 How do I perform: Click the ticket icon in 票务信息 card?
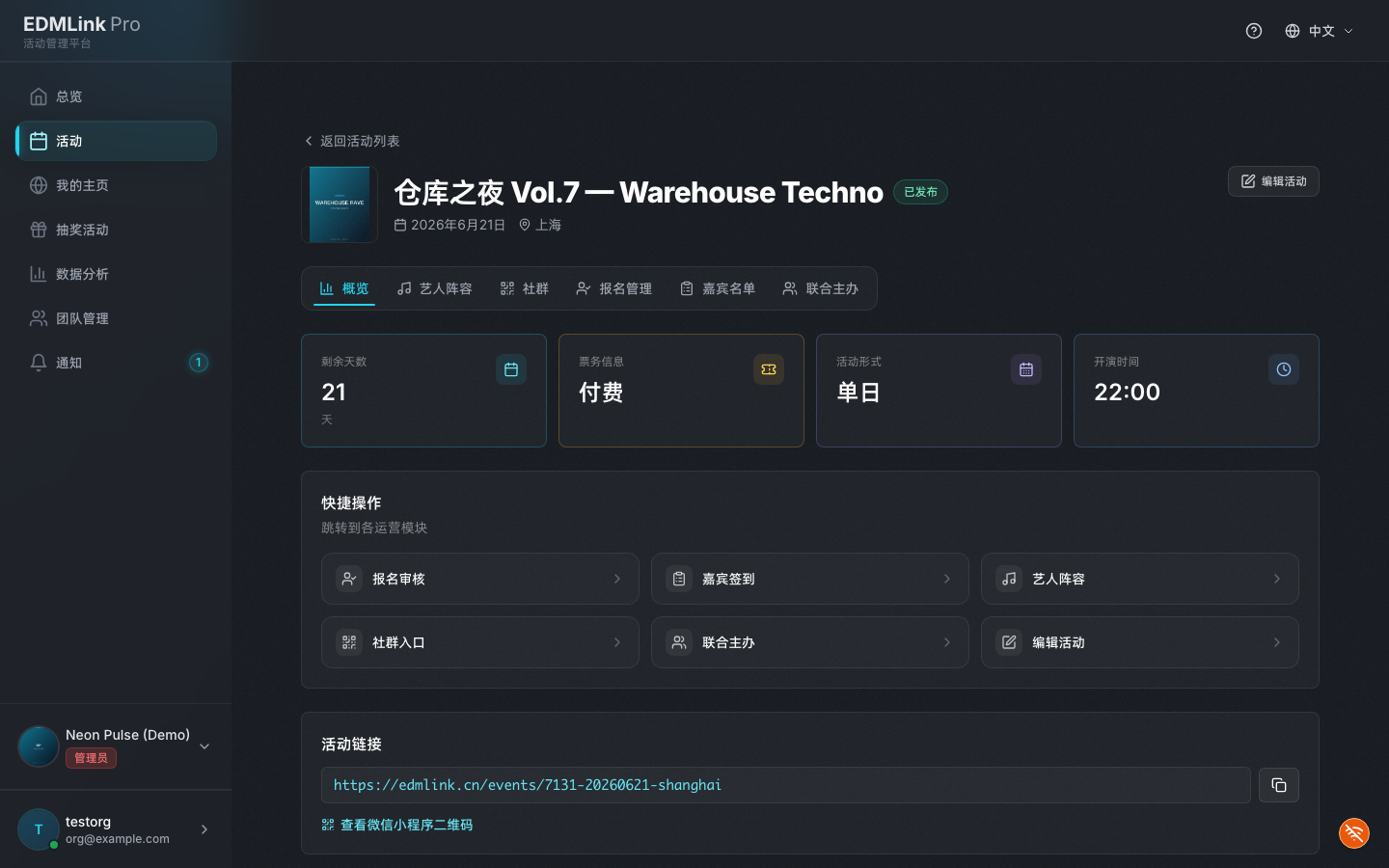click(769, 369)
